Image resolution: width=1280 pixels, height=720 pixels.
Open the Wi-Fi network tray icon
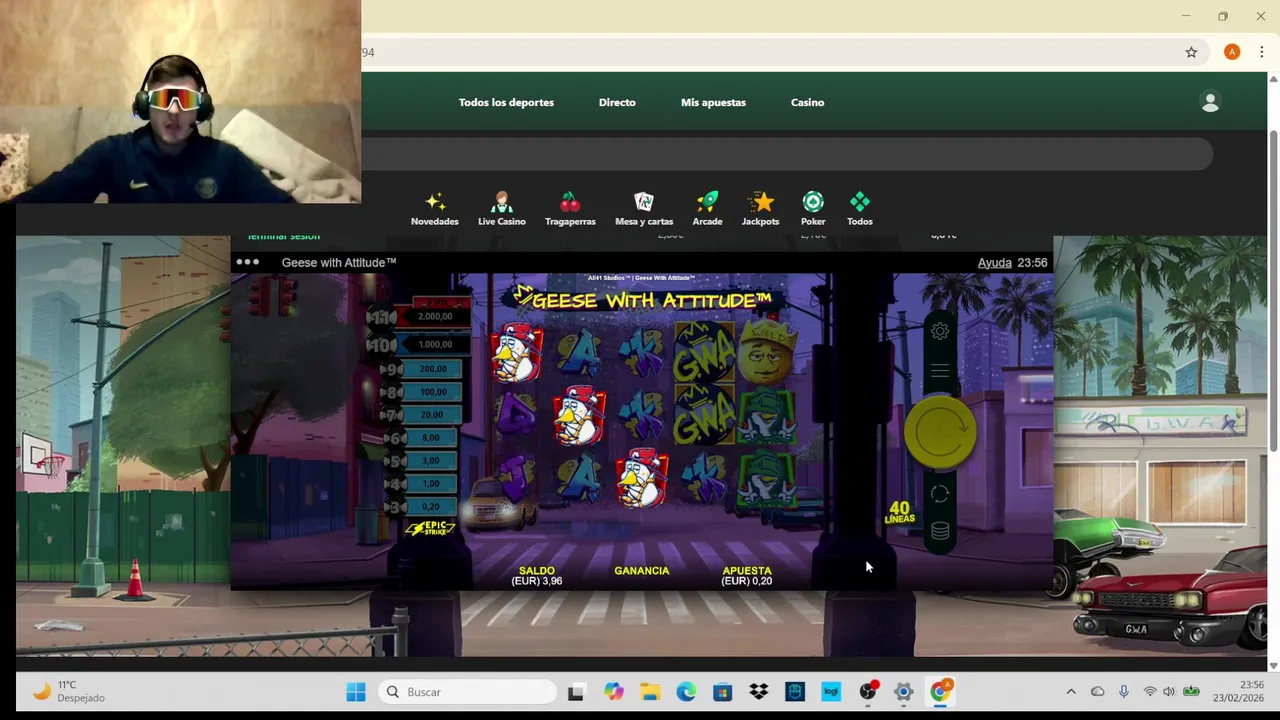1149,692
